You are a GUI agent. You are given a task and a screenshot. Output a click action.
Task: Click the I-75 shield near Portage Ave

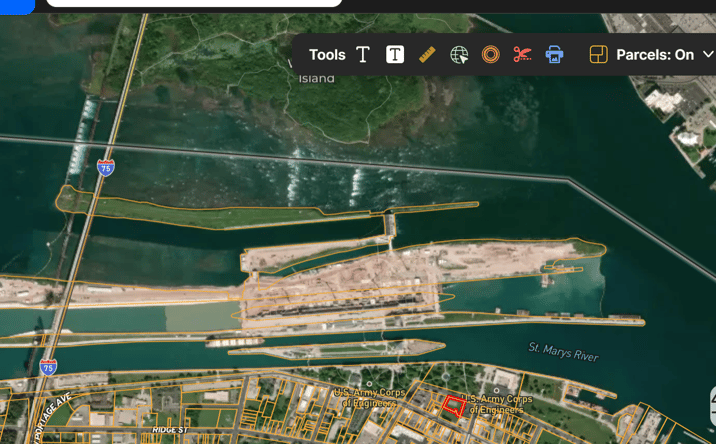pos(48,367)
